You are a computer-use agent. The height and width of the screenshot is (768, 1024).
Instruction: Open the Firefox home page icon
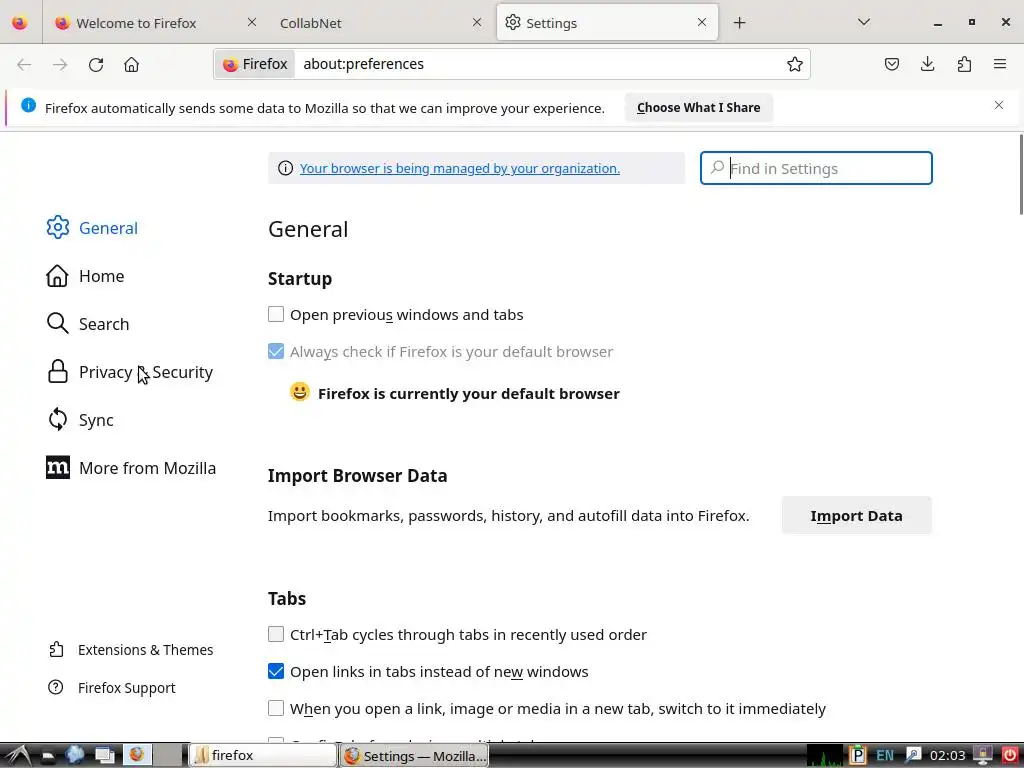[132, 64]
